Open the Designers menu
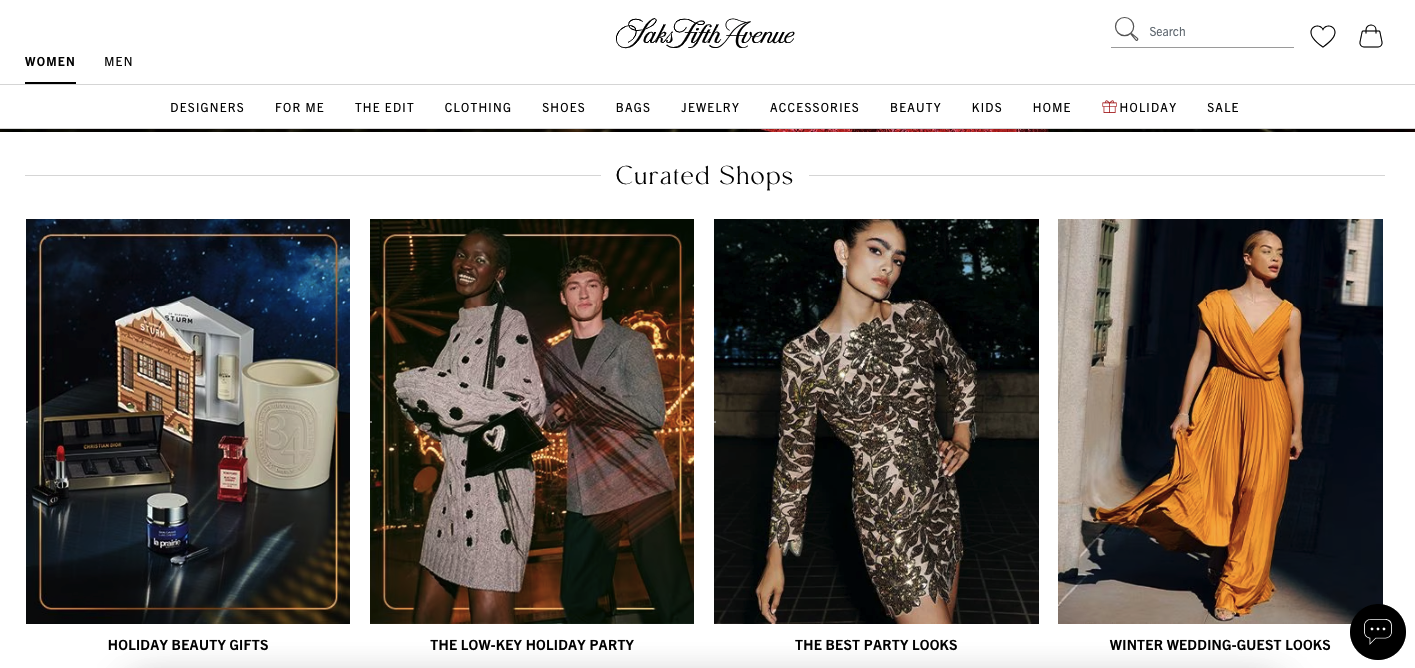 coord(207,108)
